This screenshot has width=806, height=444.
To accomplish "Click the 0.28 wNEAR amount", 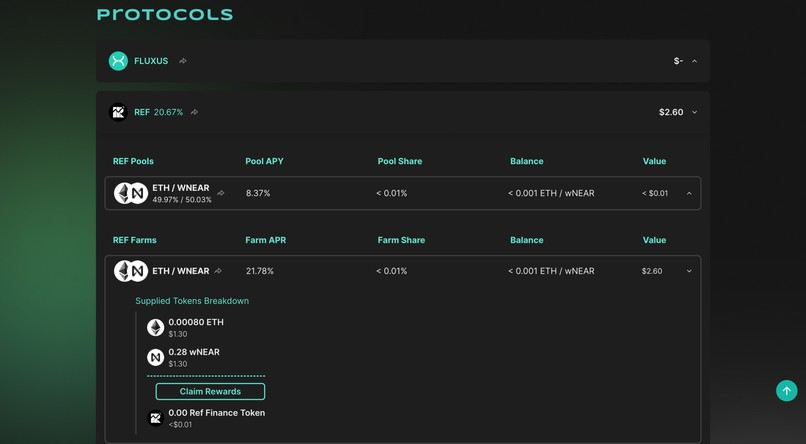I will point(194,352).
